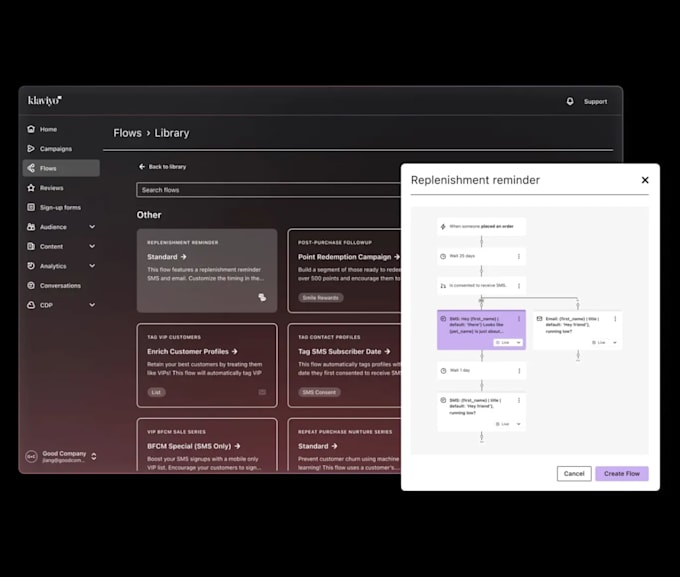This screenshot has height=577, width=680.
Task: Open the Analytics sidebar item
Action: tap(61, 266)
